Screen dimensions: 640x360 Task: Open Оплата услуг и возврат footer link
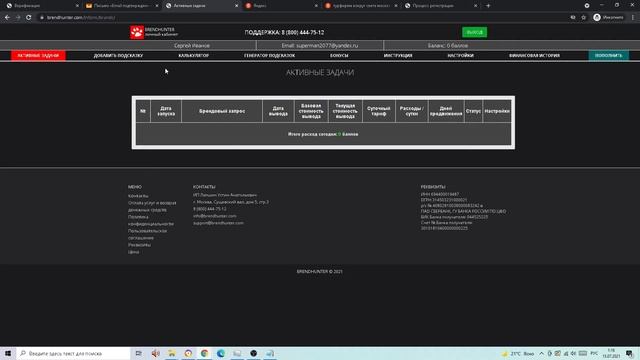(152, 206)
